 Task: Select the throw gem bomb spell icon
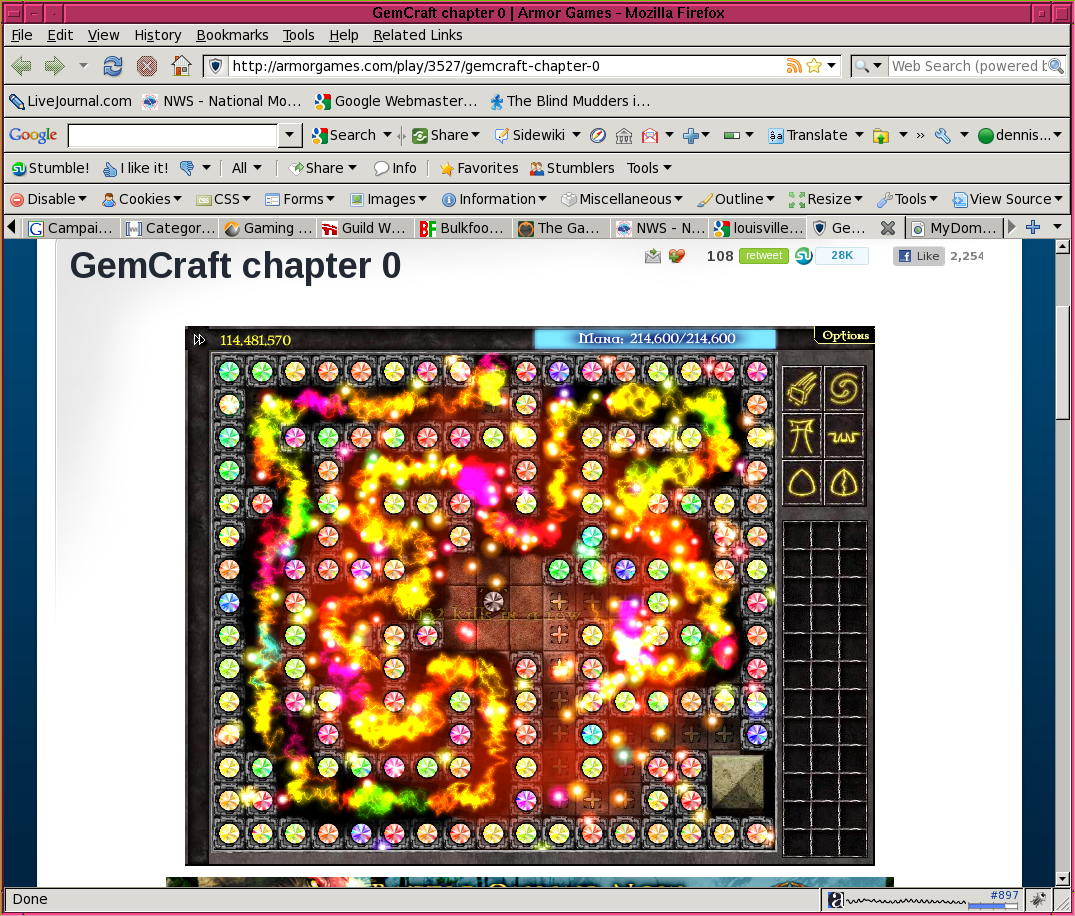802,388
